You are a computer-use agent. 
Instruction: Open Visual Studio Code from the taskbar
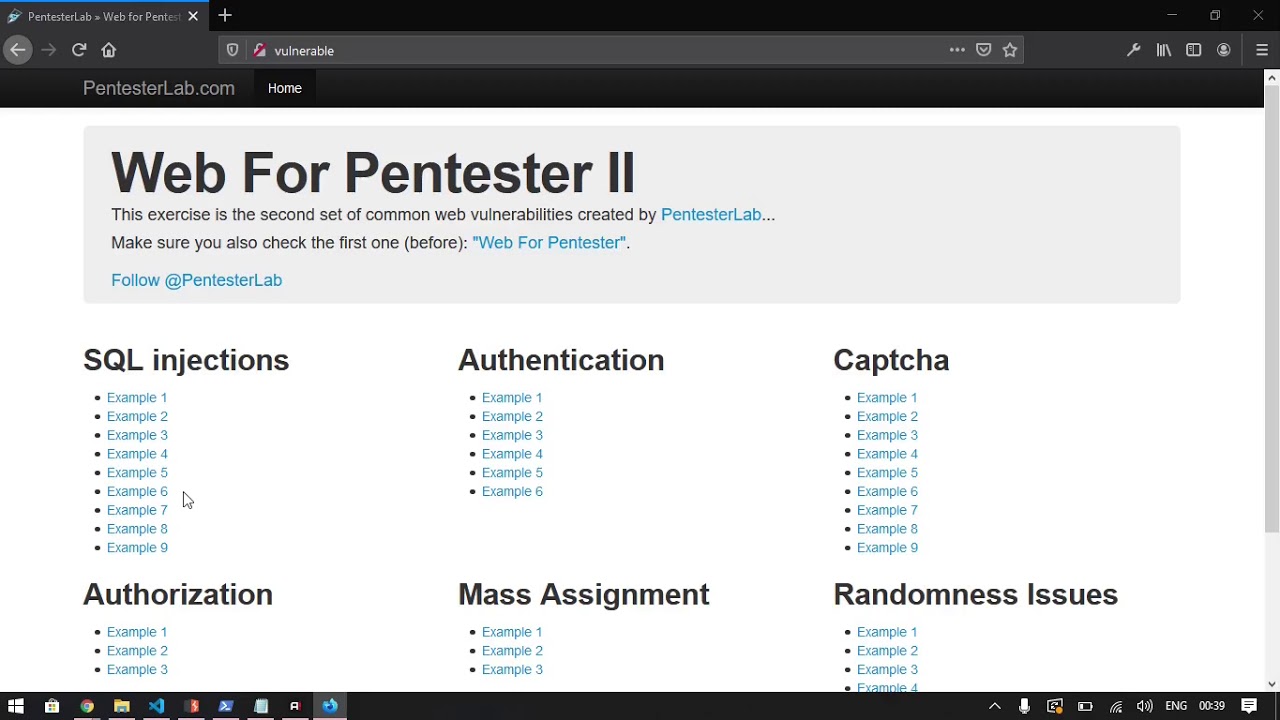pyautogui.click(x=156, y=706)
